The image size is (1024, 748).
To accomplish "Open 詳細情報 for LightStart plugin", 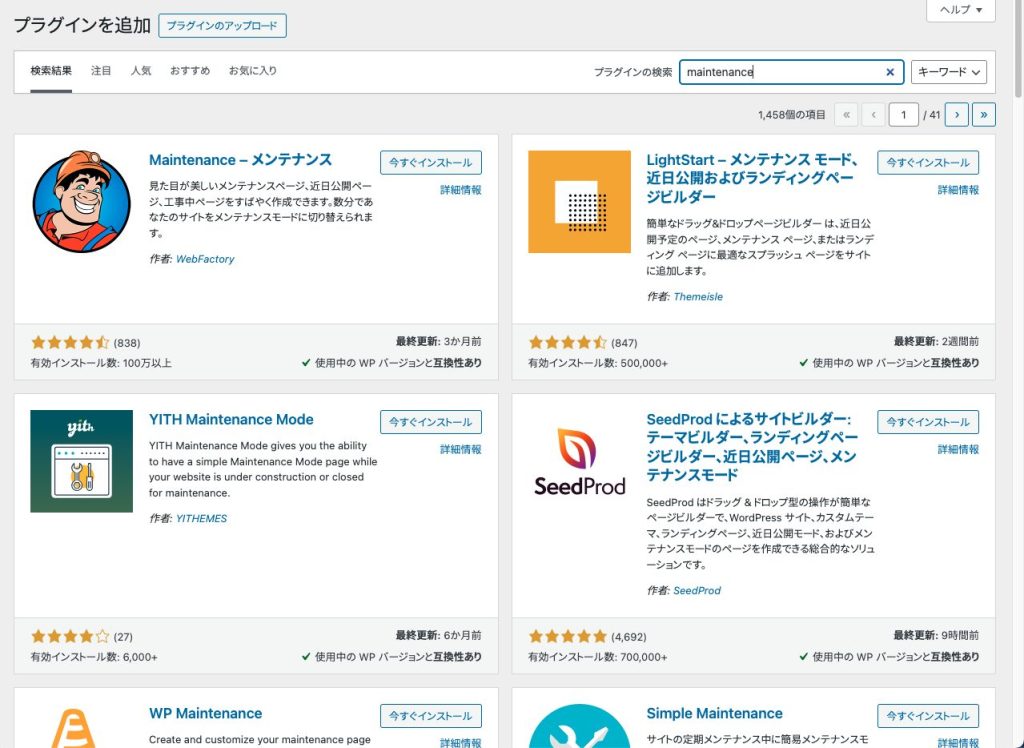I will coord(958,190).
